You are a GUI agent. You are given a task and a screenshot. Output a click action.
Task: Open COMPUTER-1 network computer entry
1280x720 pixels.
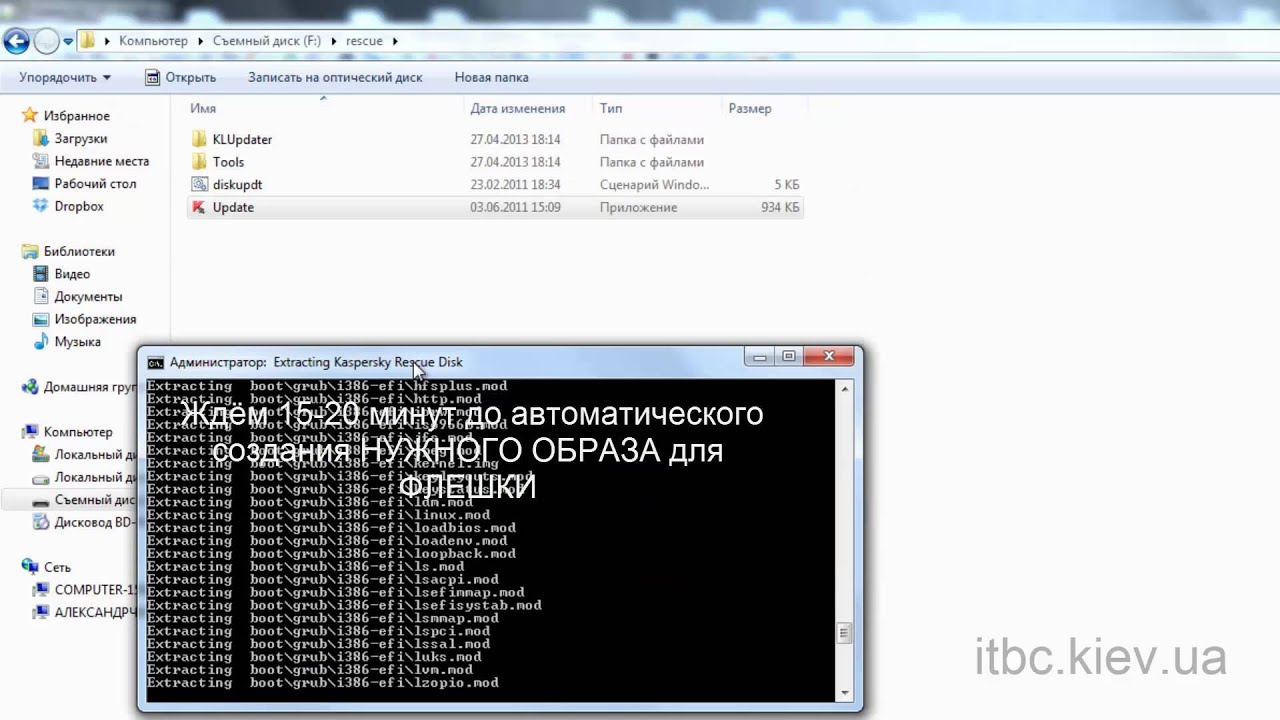(95, 590)
